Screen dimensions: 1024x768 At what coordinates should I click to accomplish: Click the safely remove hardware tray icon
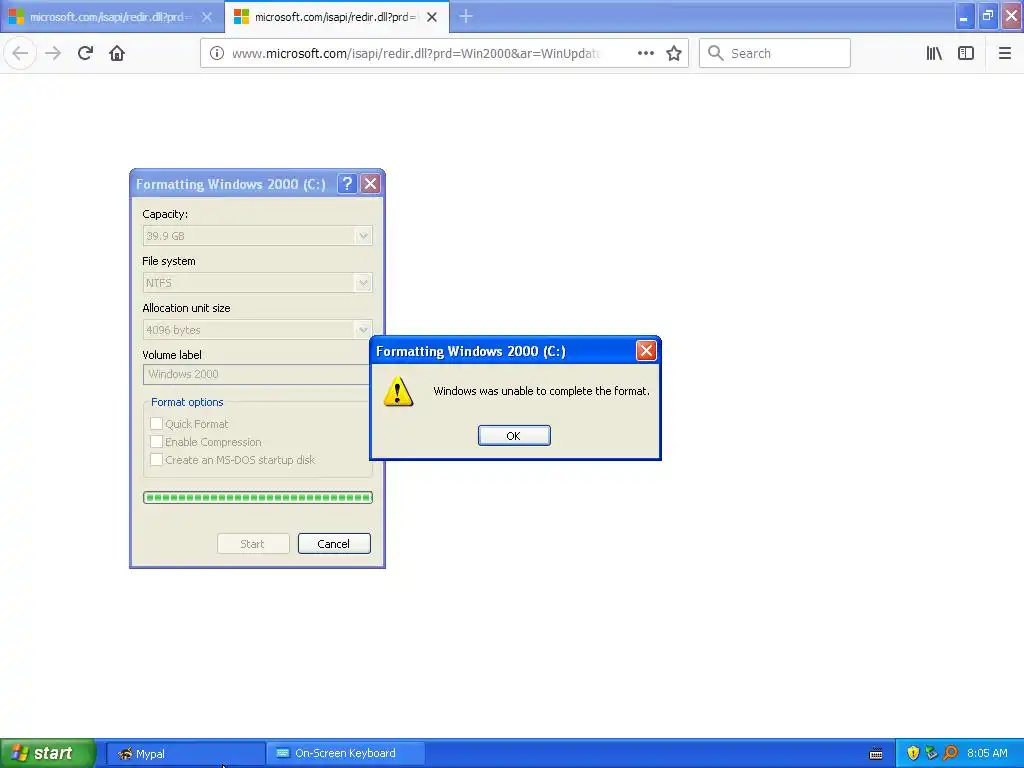pos(931,753)
